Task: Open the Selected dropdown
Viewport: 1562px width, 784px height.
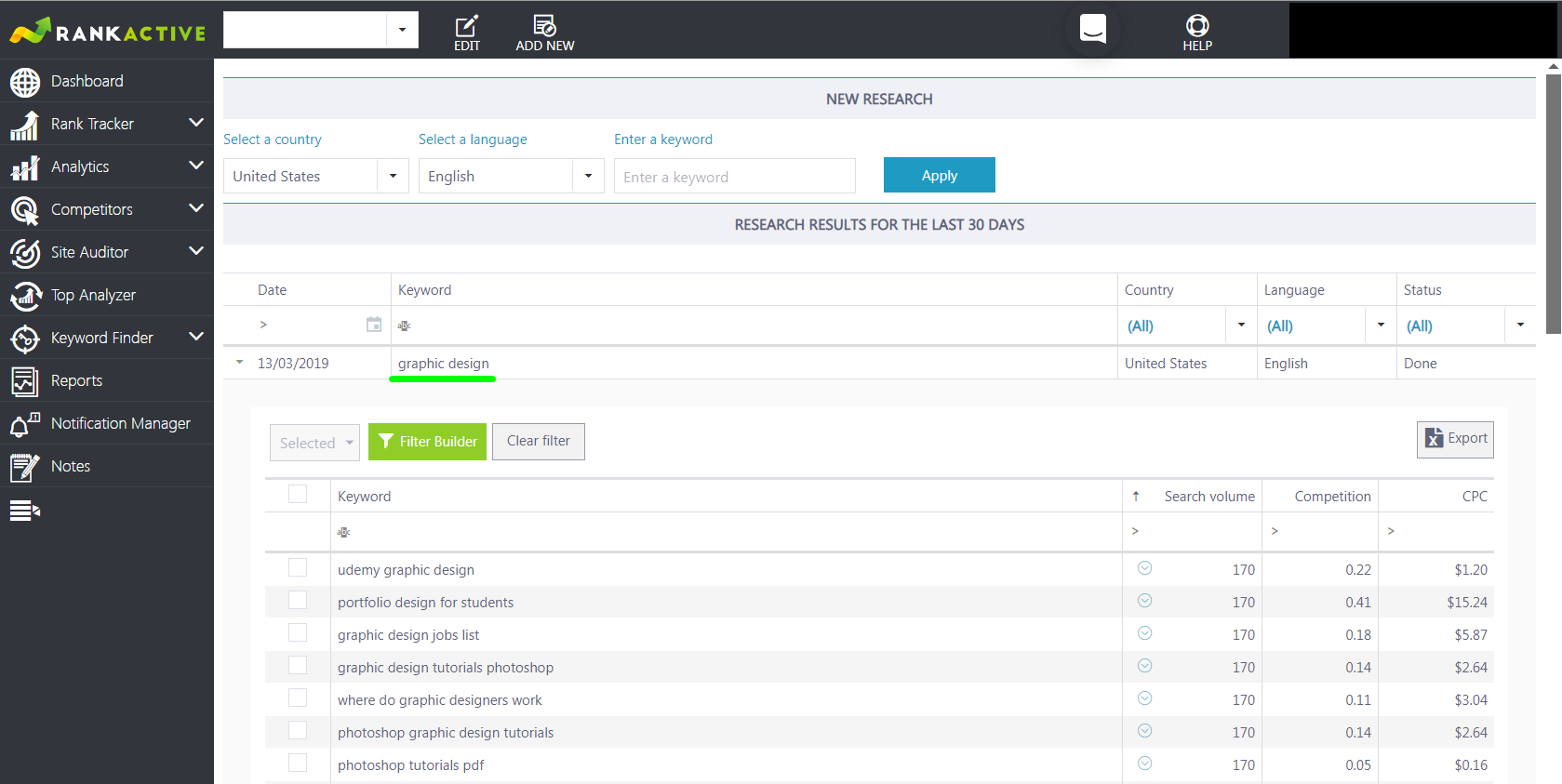Action: [314, 443]
